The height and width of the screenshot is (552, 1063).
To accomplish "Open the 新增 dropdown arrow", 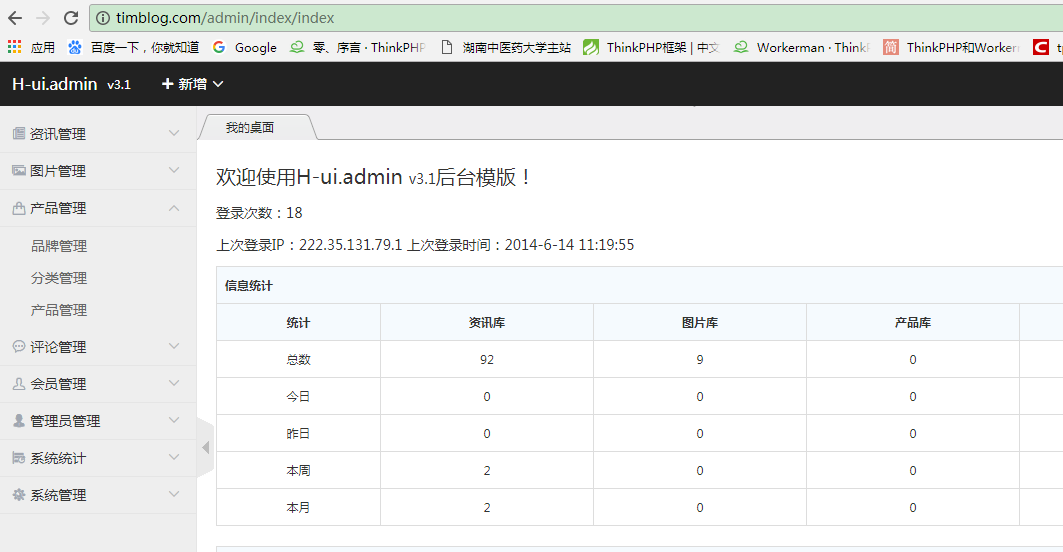I will [x=218, y=84].
